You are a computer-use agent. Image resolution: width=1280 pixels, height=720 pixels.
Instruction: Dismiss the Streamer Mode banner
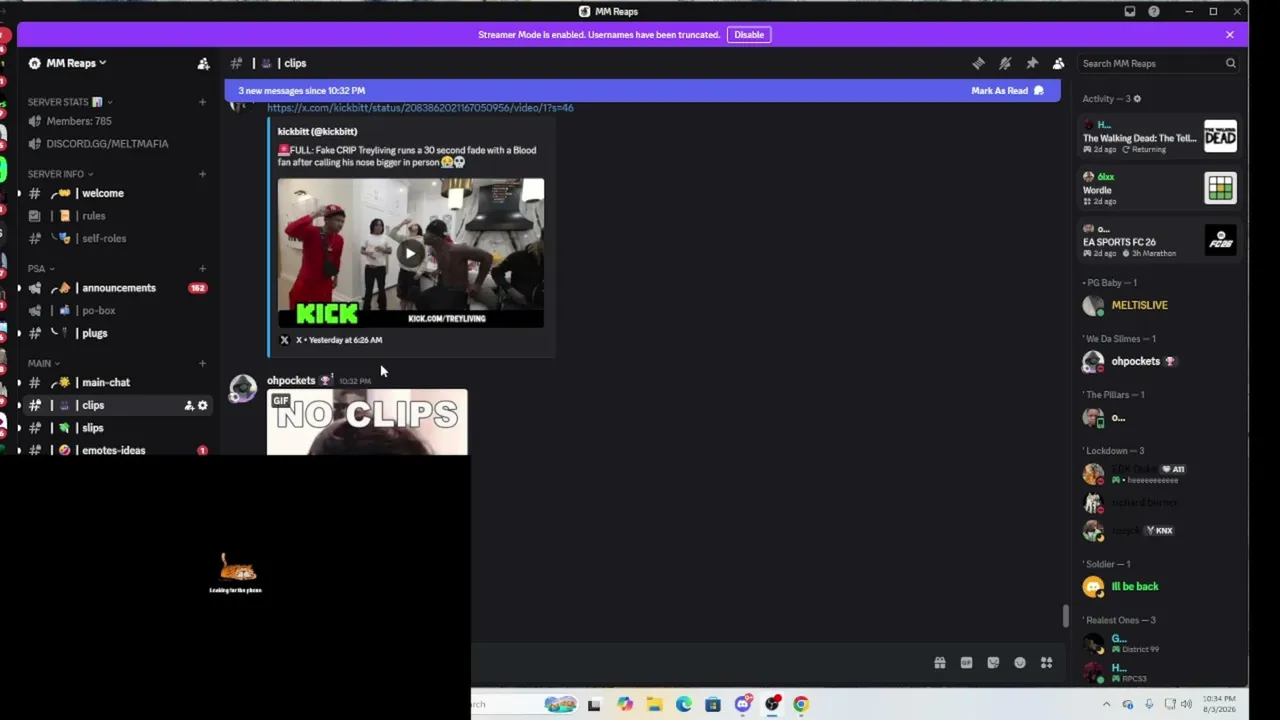(x=1230, y=35)
